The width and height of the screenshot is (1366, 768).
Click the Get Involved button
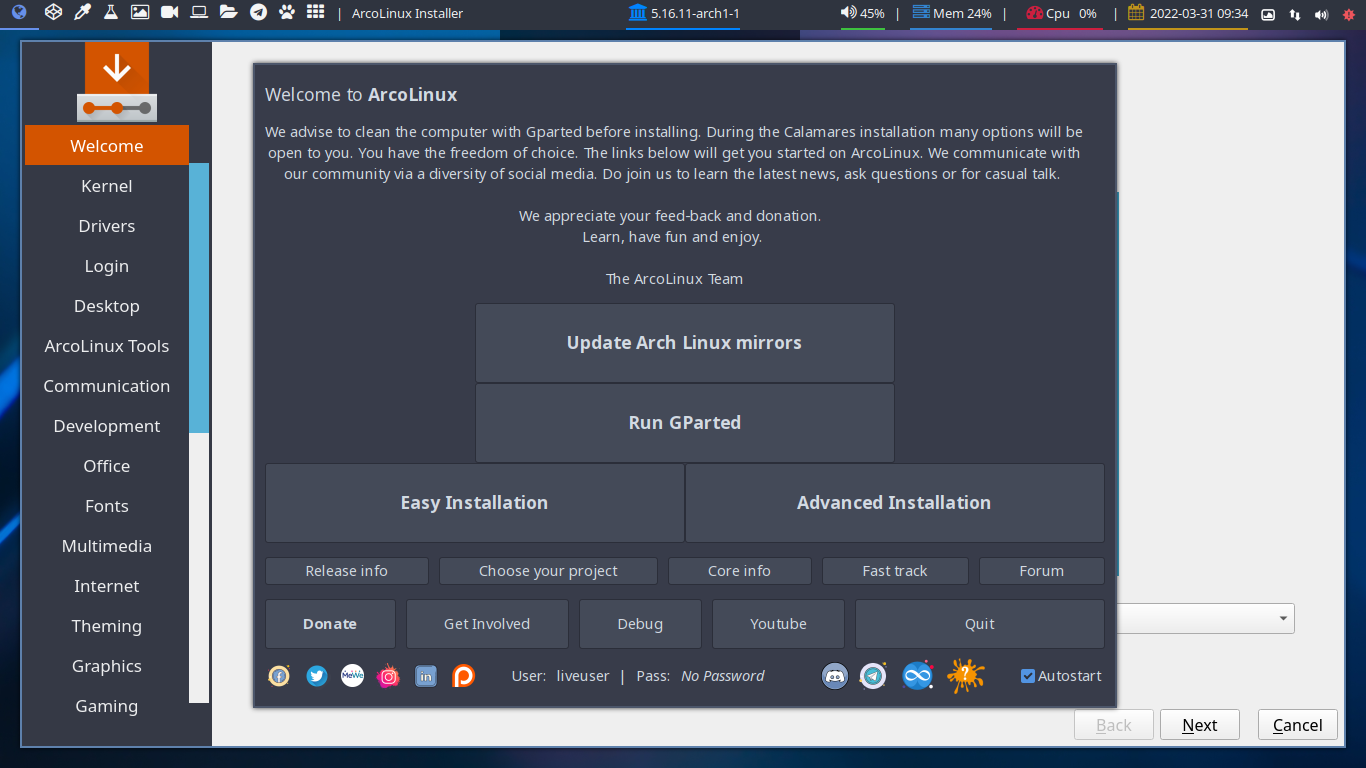pos(487,624)
